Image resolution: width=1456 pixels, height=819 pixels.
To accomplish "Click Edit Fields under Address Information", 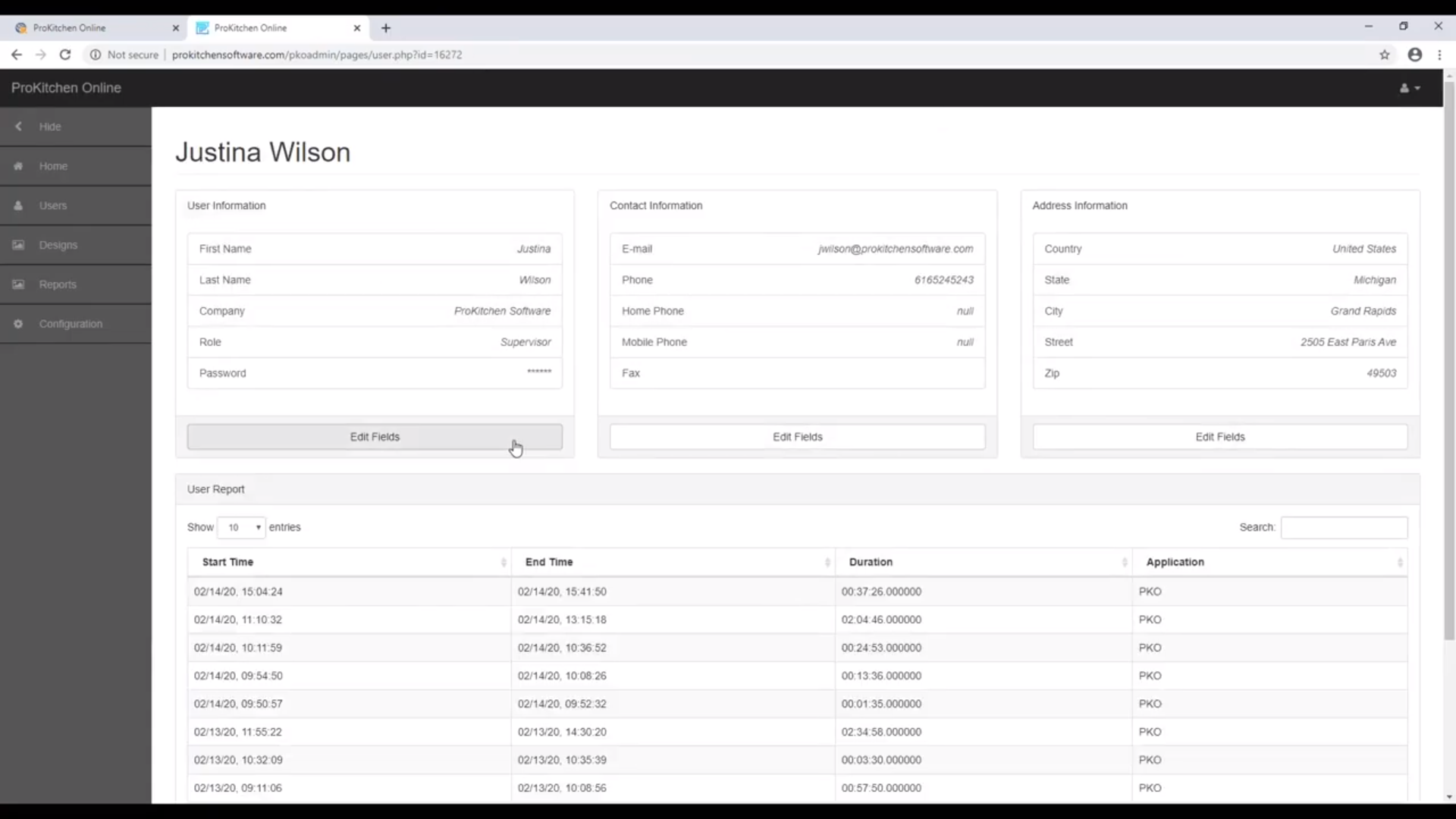I will pyautogui.click(x=1219, y=437).
